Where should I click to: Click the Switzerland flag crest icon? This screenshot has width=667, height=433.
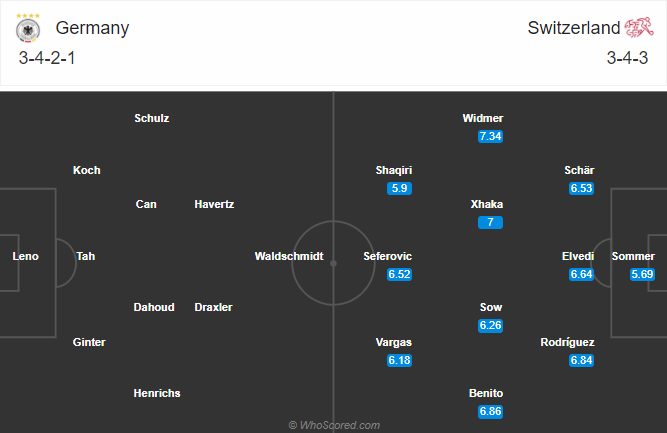pos(638,27)
